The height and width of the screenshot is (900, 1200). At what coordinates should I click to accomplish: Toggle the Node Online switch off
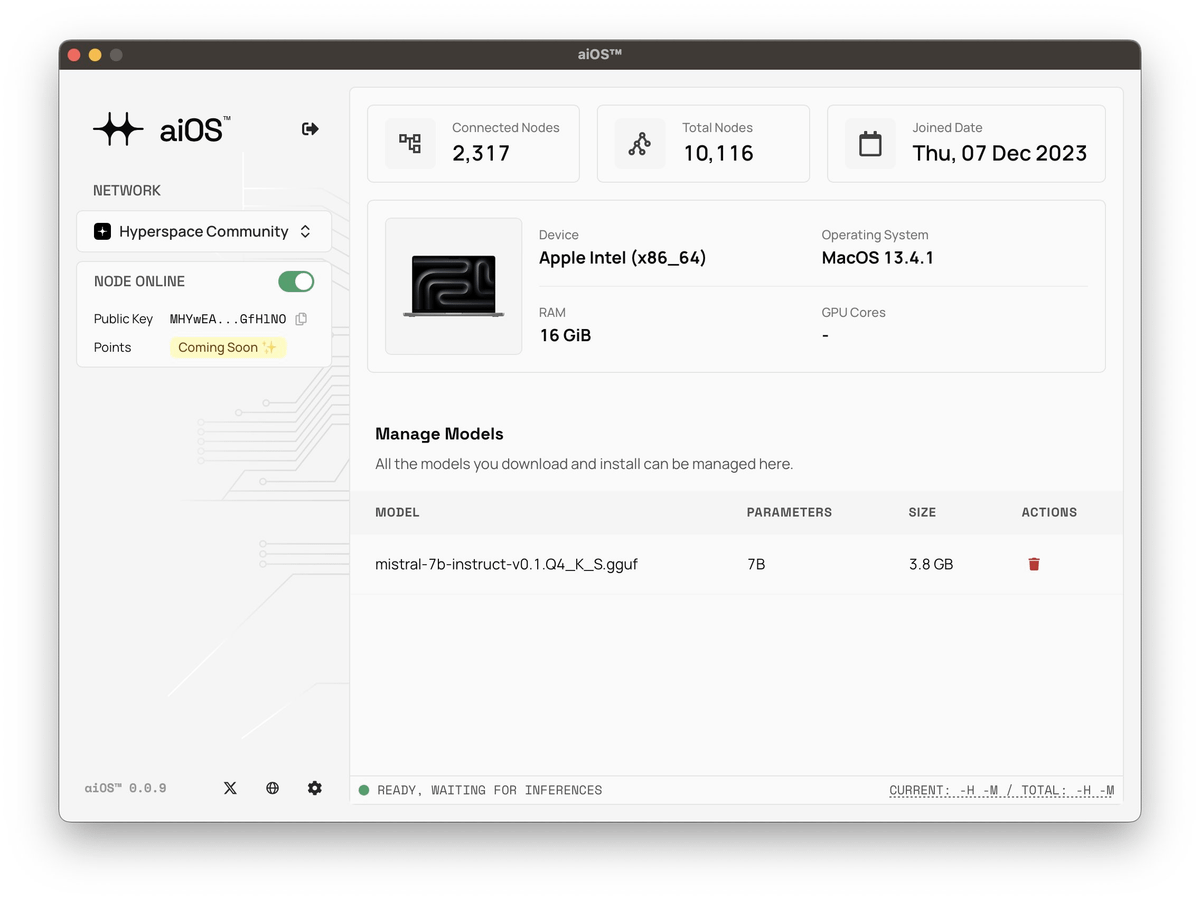295,281
